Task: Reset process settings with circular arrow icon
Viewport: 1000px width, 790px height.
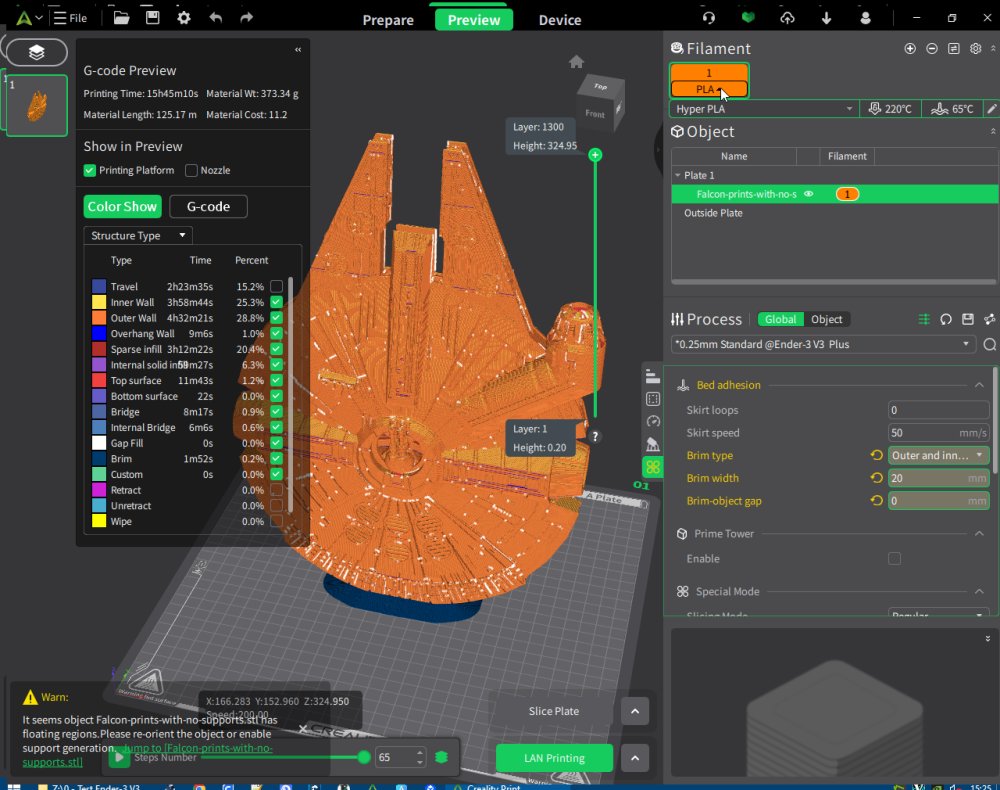Action: pyautogui.click(x=946, y=319)
